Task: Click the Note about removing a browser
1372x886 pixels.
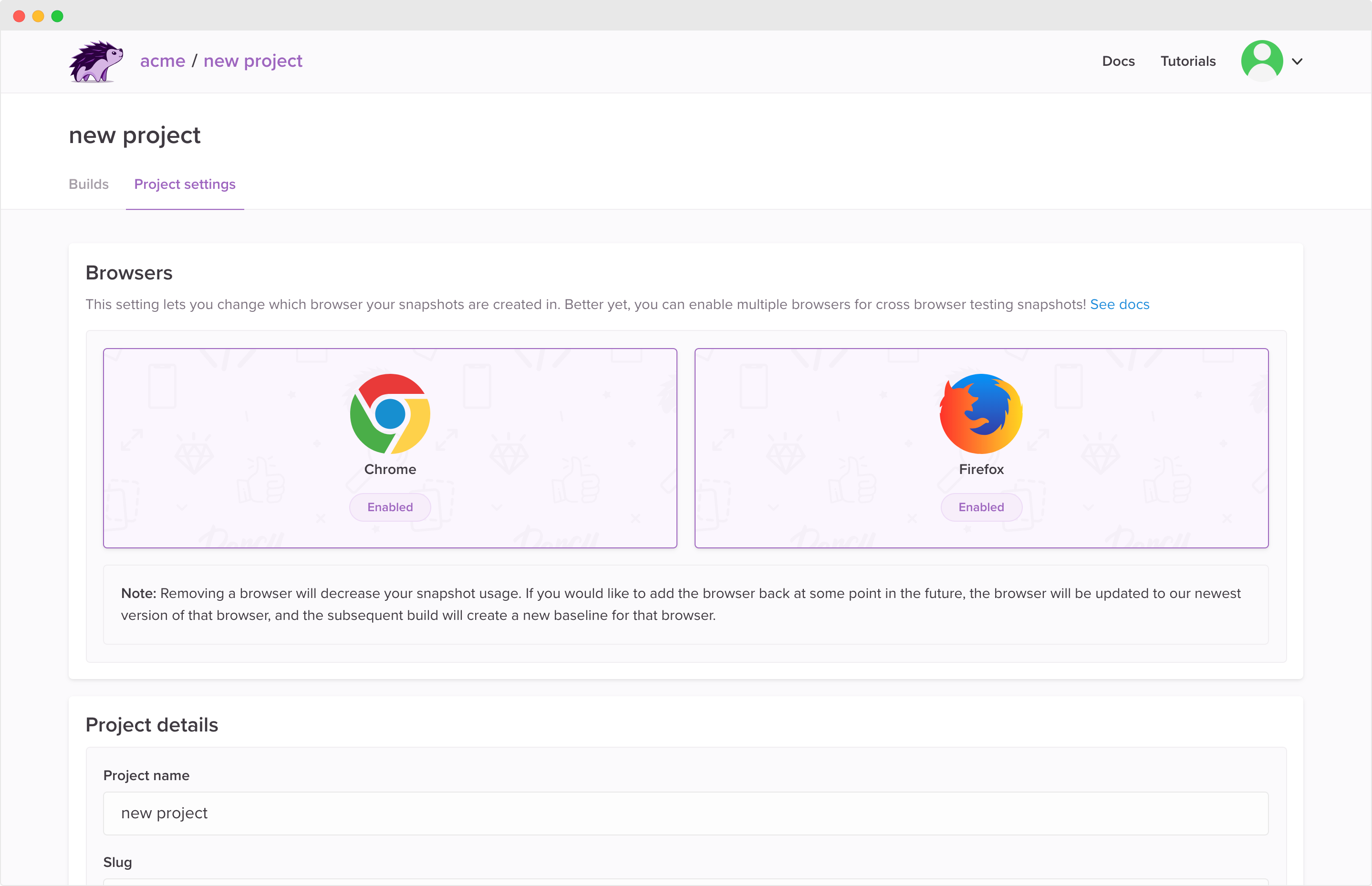Action: click(x=686, y=604)
